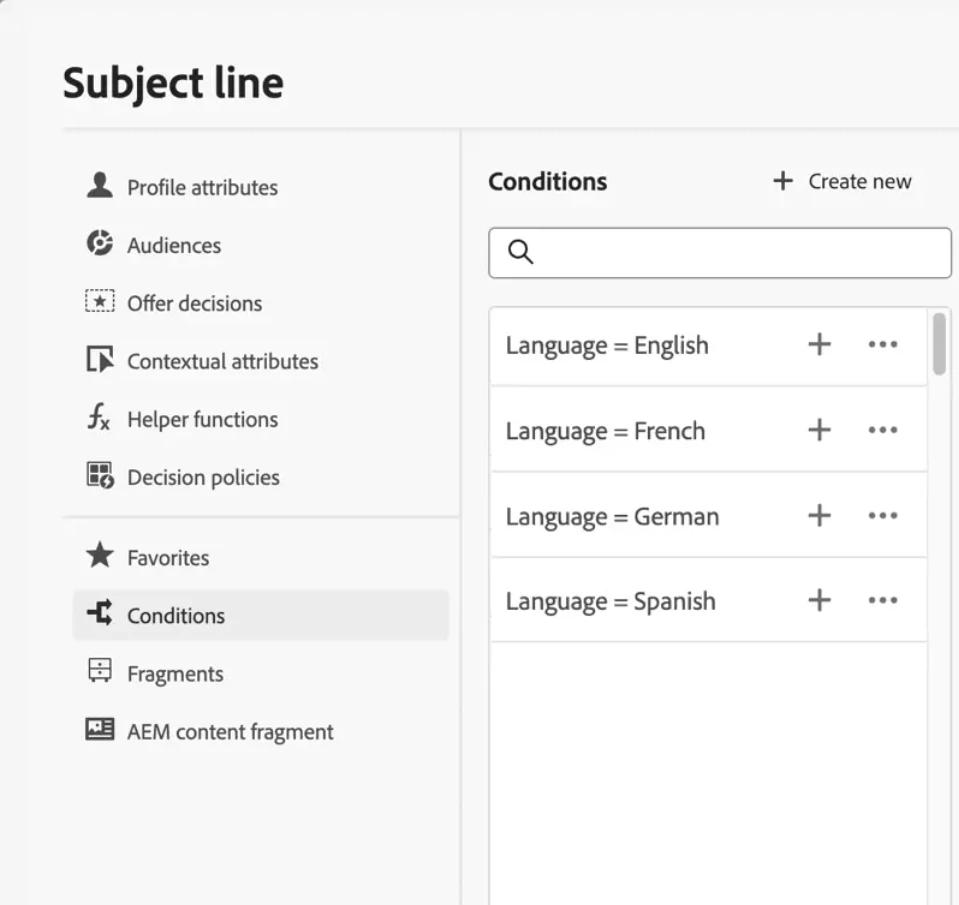This screenshot has height=905, width=959.
Task: Click the Offer decisions star icon
Action: click(x=99, y=302)
